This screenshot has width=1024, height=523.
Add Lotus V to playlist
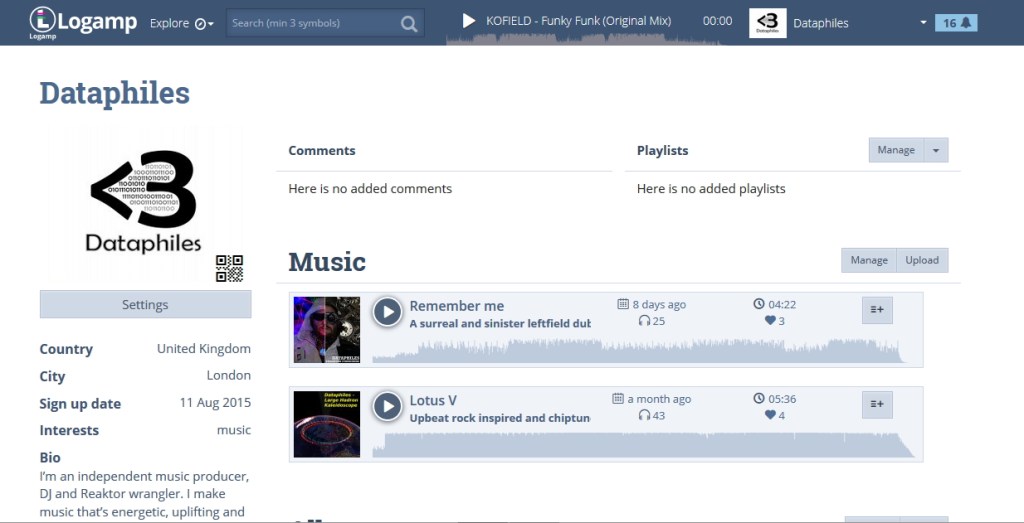[x=877, y=404]
